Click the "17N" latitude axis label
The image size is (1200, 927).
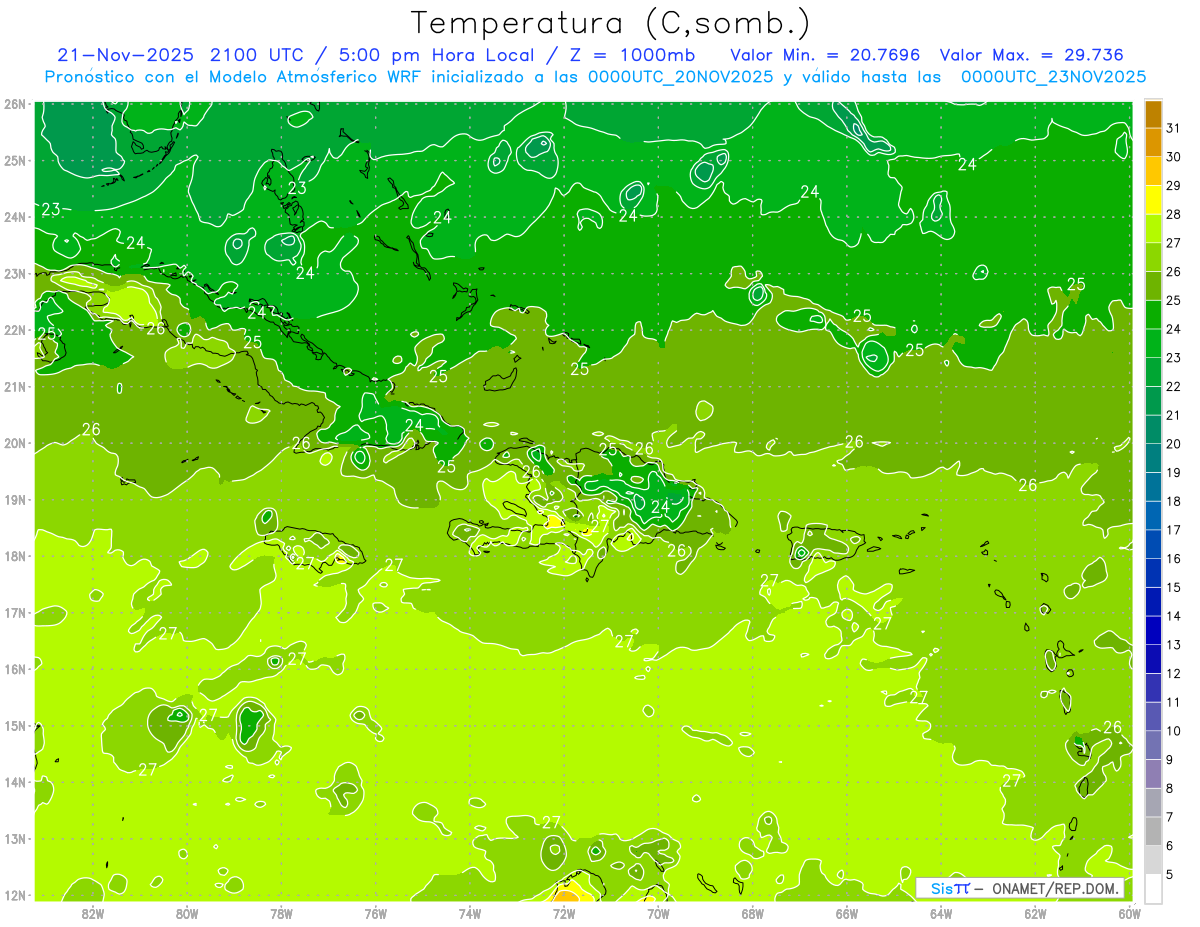pos(14,612)
